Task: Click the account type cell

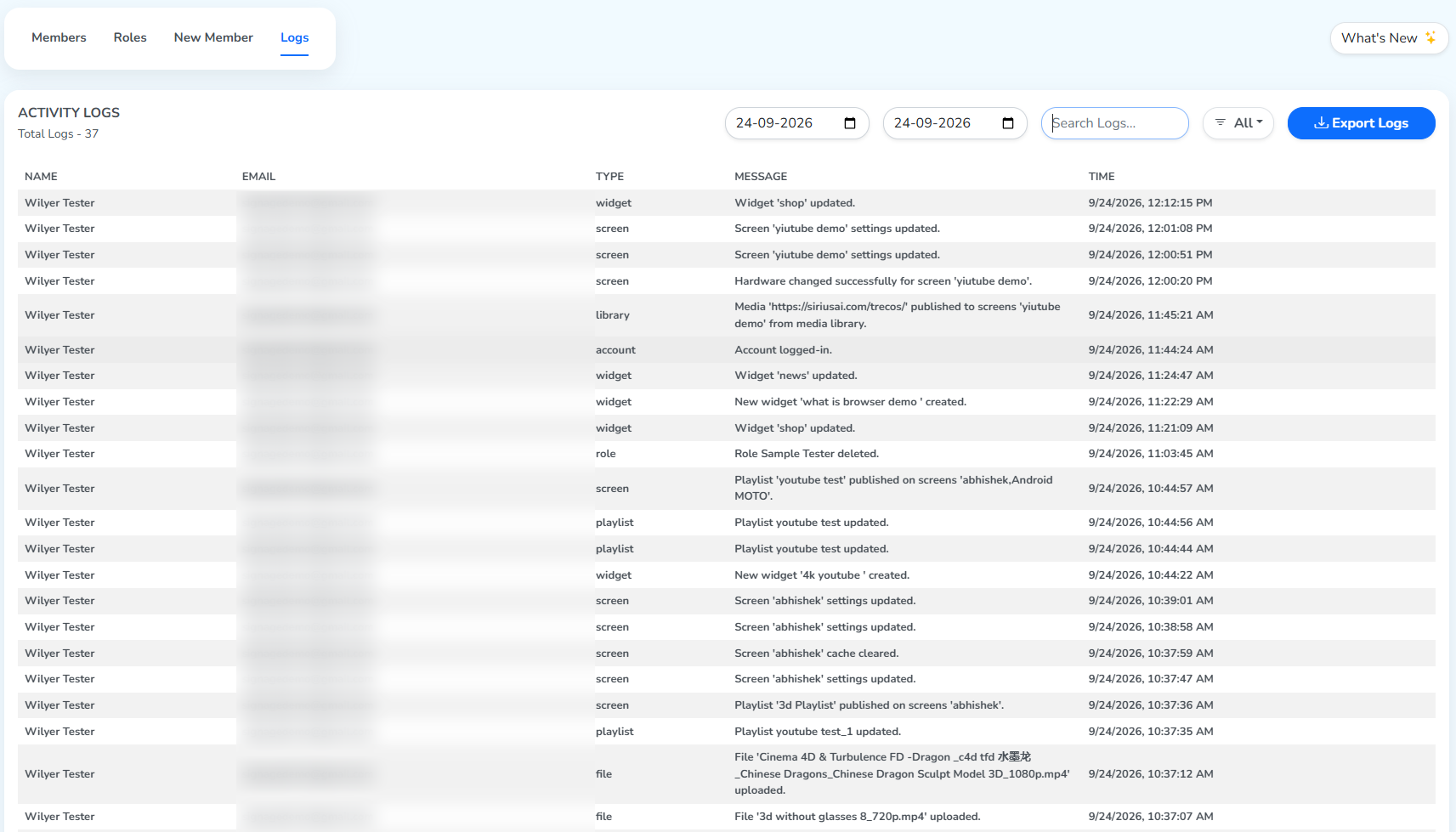Action: tap(615, 350)
